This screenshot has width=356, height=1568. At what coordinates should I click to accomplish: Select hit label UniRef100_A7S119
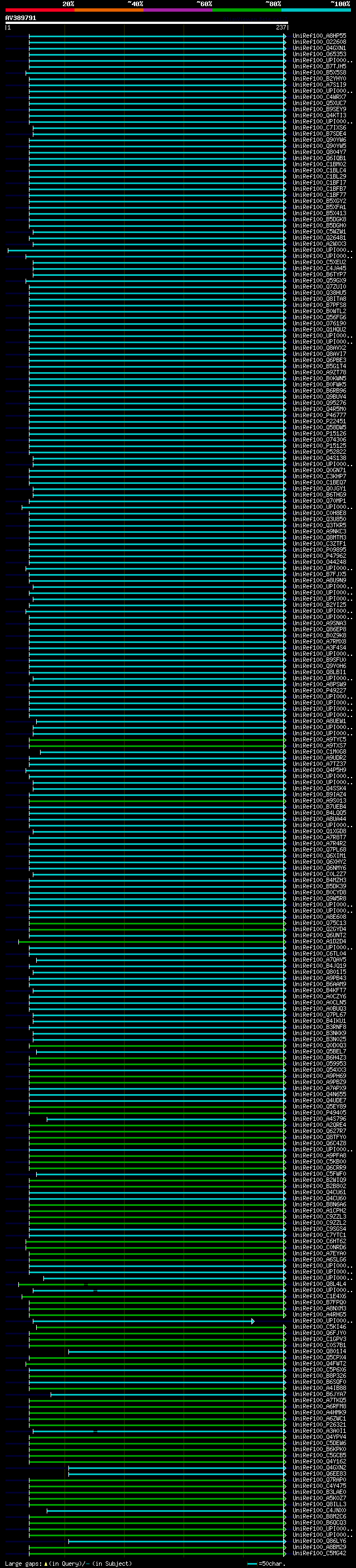click(x=319, y=85)
